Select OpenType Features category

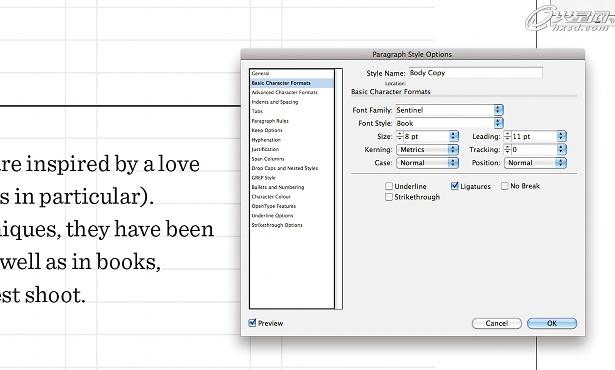(x=273, y=206)
